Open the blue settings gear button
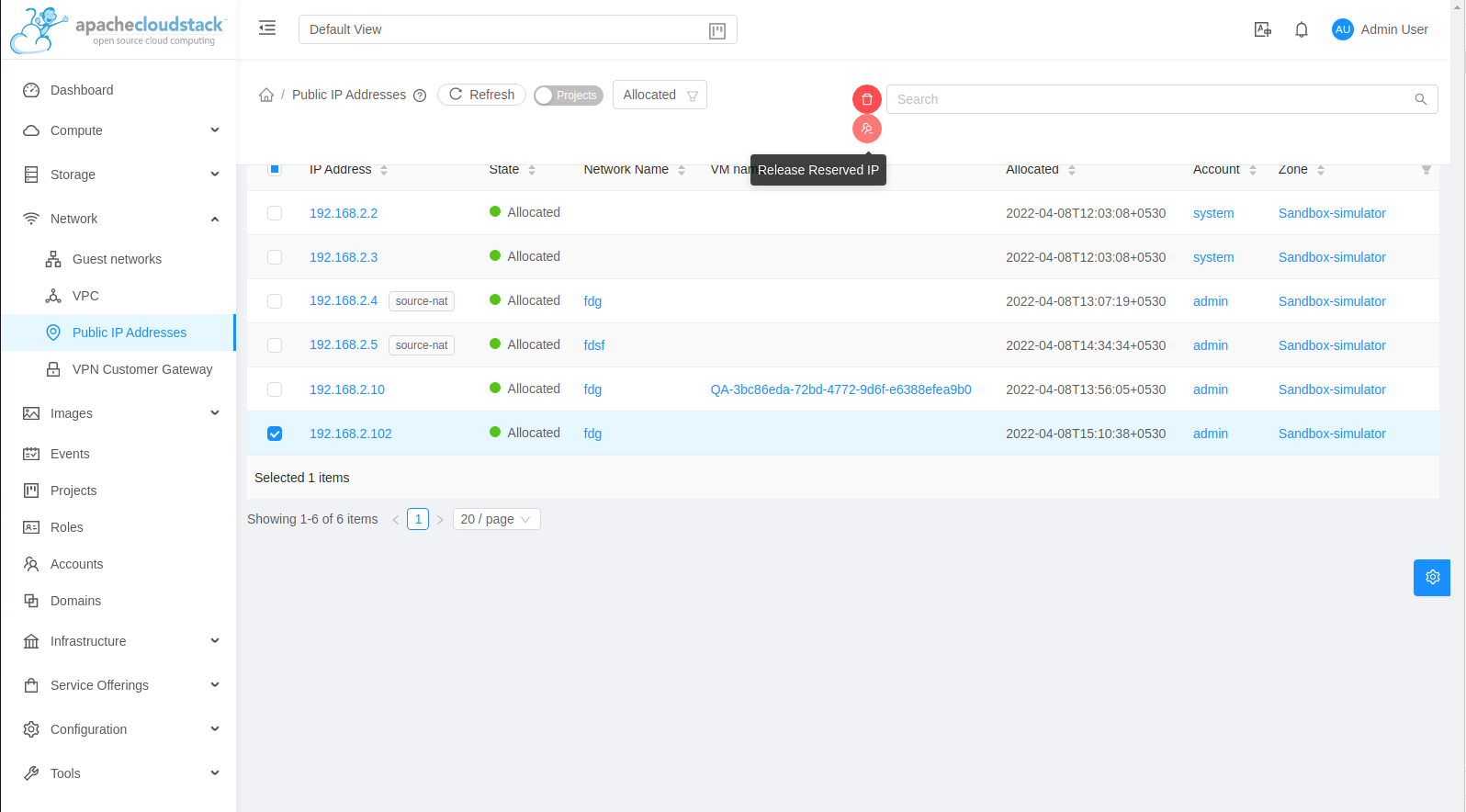The height and width of the screenshot is (812, 1466). [x=1432, y=577]
